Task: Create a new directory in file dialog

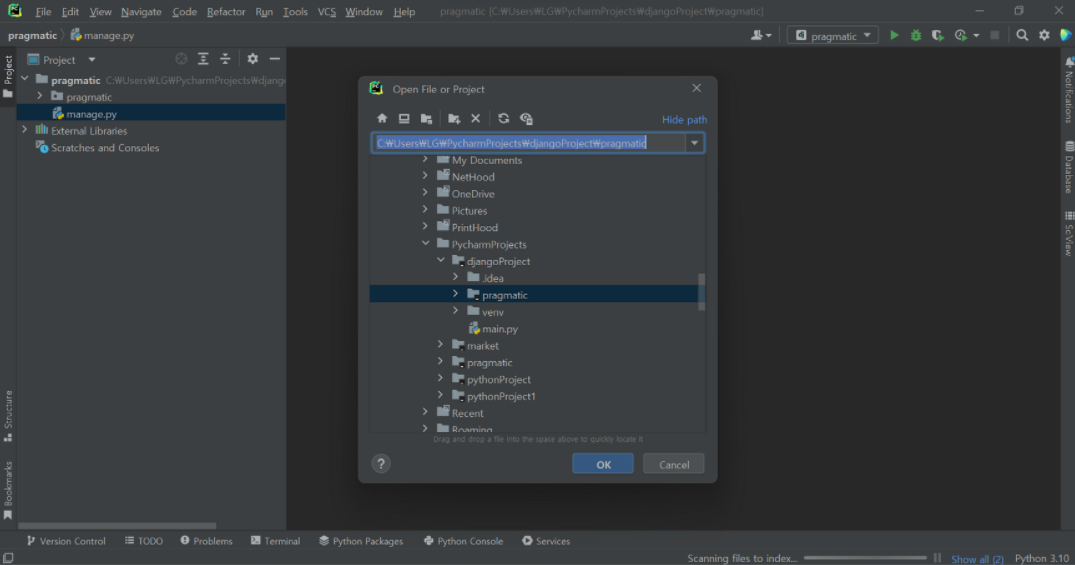Action: coord(454,119)
